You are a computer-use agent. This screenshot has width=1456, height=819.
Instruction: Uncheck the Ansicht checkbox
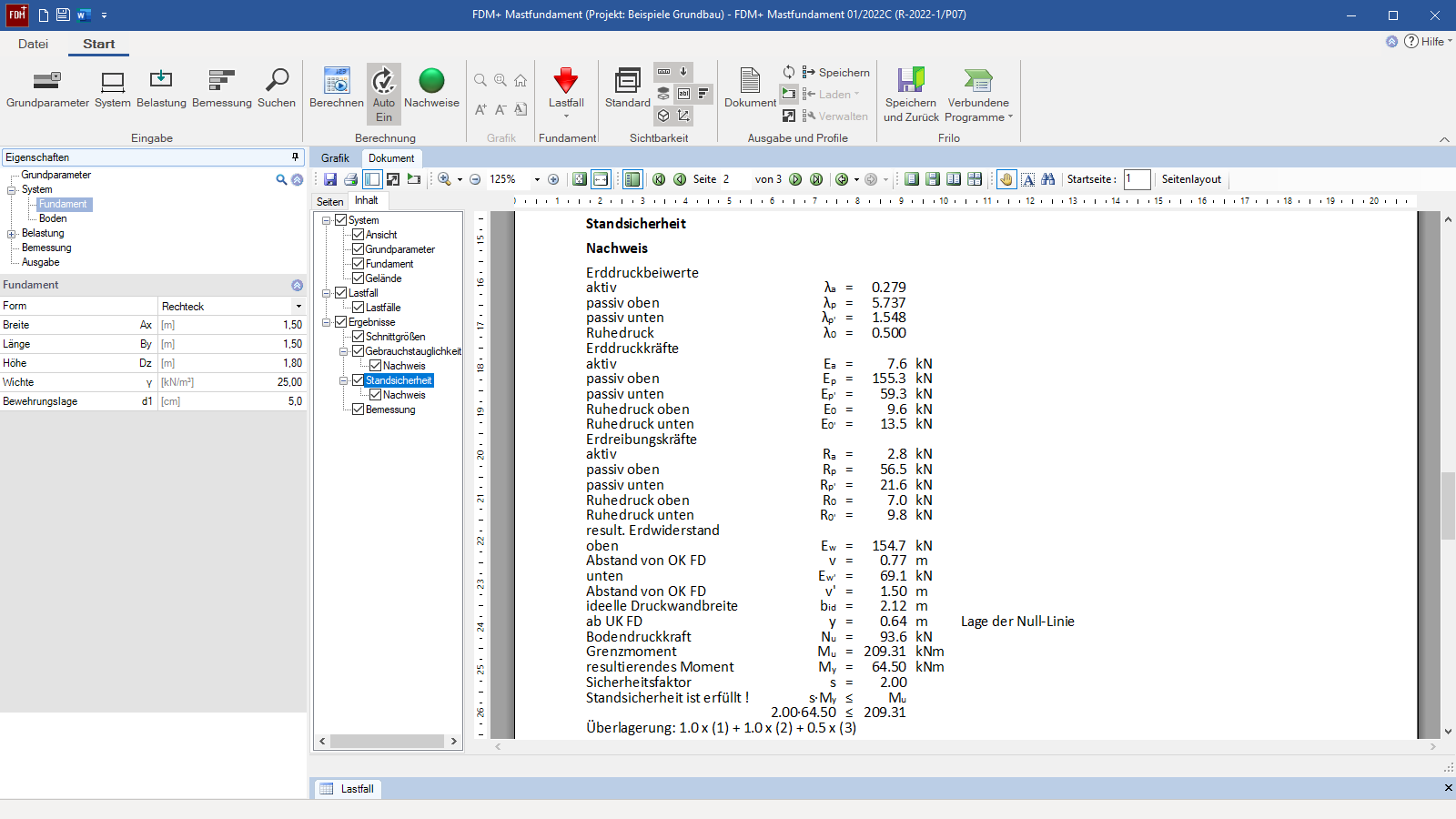click(x=359, y=235)
